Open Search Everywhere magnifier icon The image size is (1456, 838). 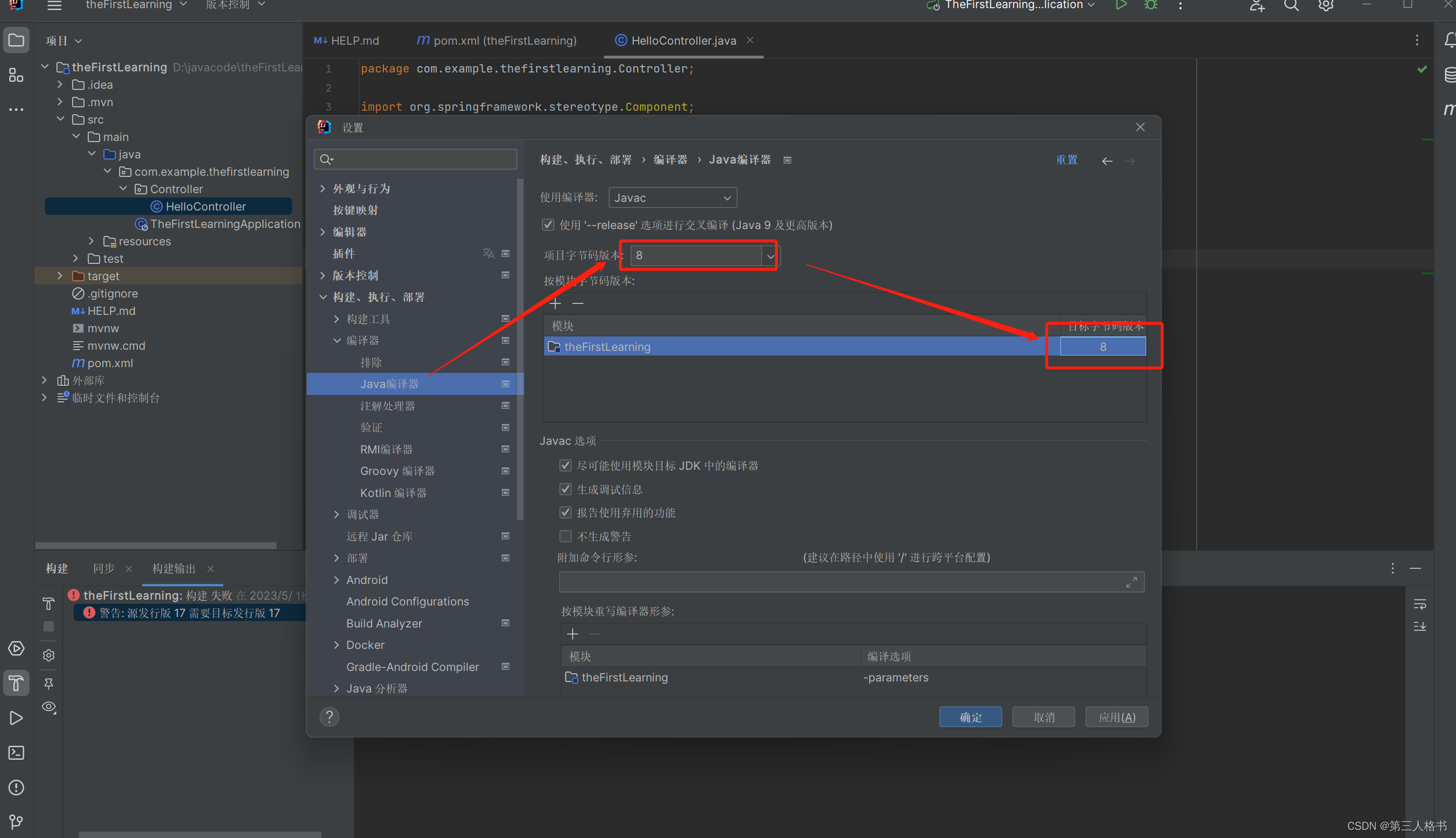[x=1291, y=6]
